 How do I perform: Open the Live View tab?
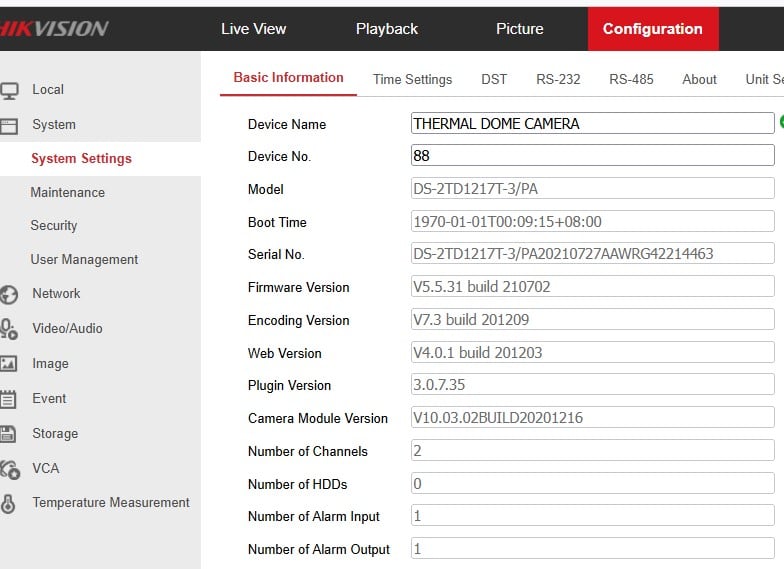(254, 28)
